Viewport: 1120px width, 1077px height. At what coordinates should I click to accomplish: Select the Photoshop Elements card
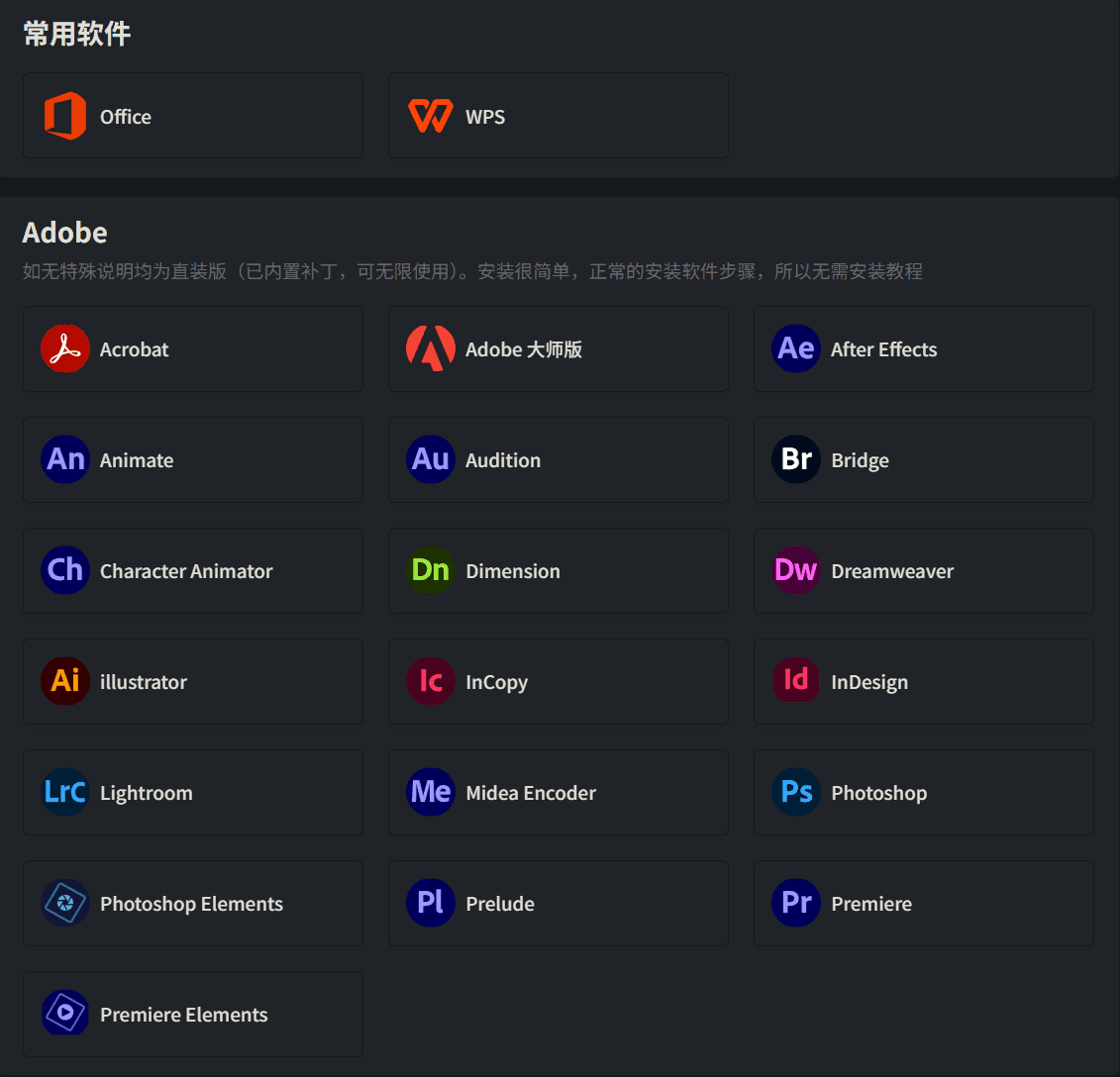pyautogui.click(x=193, y=903)
